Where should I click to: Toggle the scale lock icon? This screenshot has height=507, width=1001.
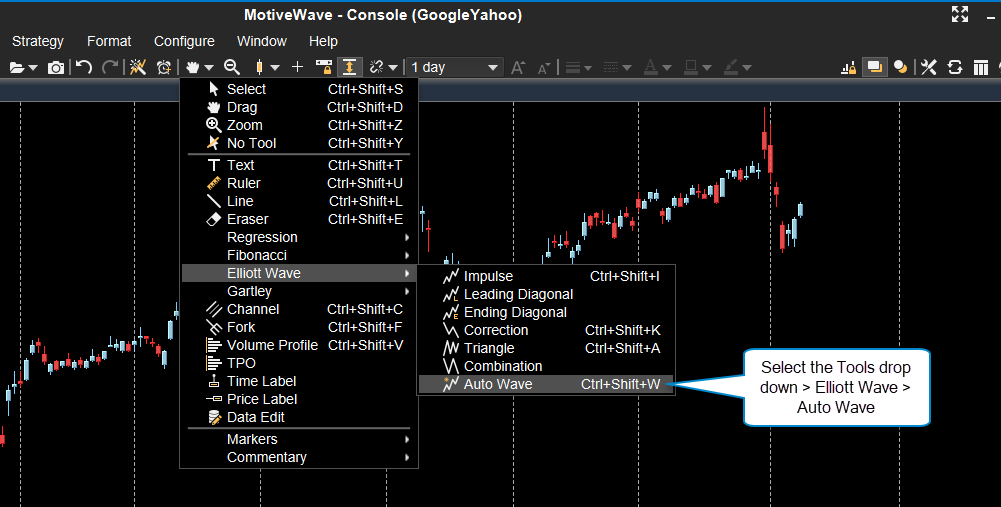323,67
